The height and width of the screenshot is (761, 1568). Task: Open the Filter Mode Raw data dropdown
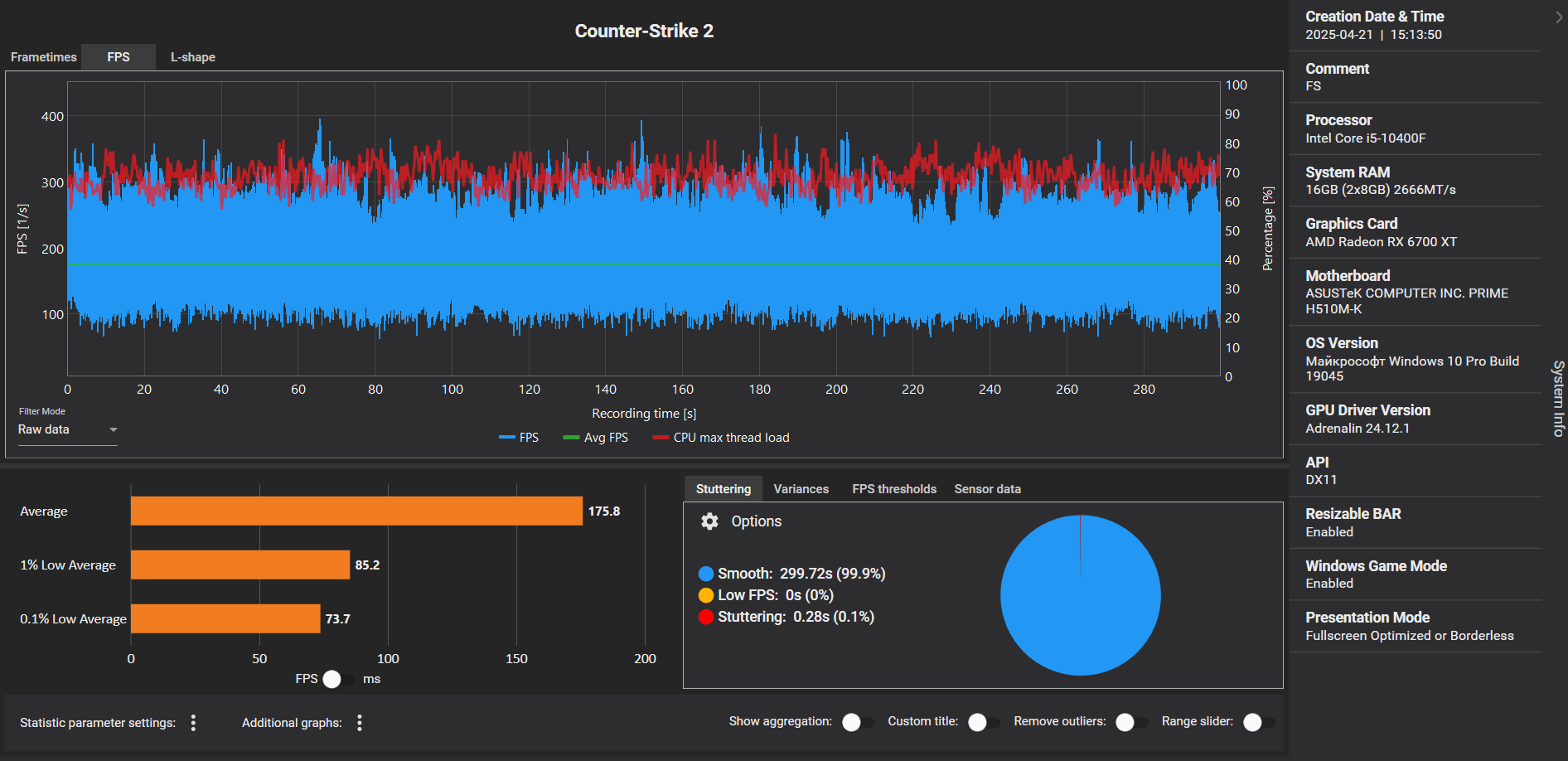point(68,430)
